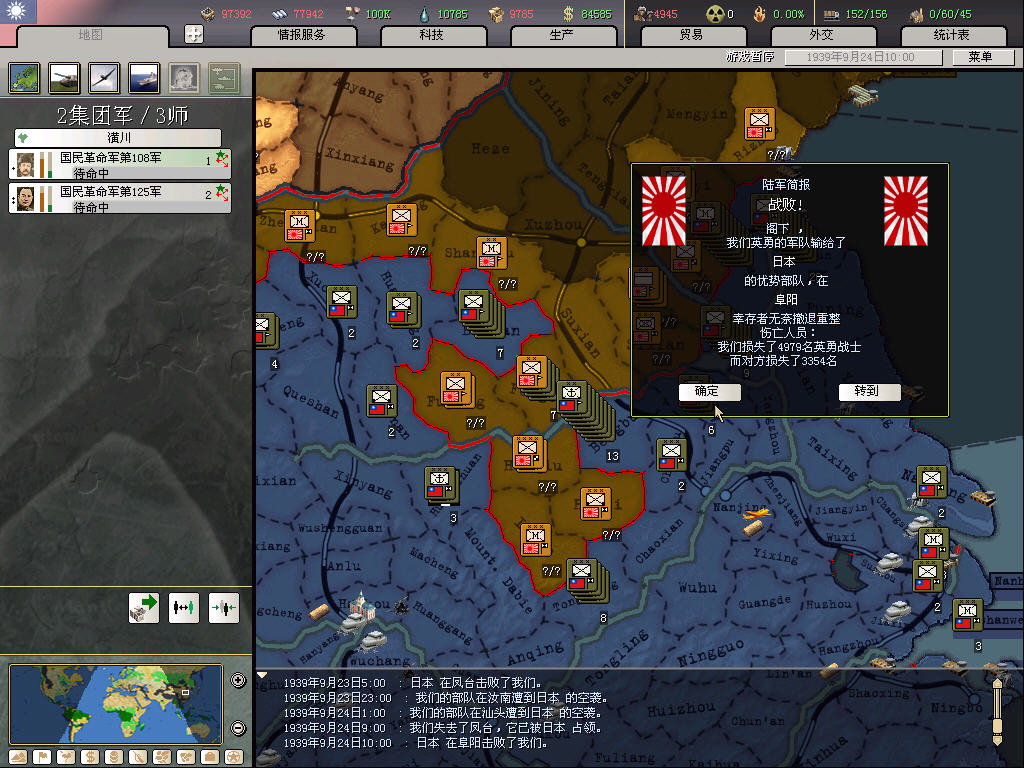The width and height of the screenshot is (1024, 768).
Task: Click the oil resource value 10785
Action: point(452,14)
